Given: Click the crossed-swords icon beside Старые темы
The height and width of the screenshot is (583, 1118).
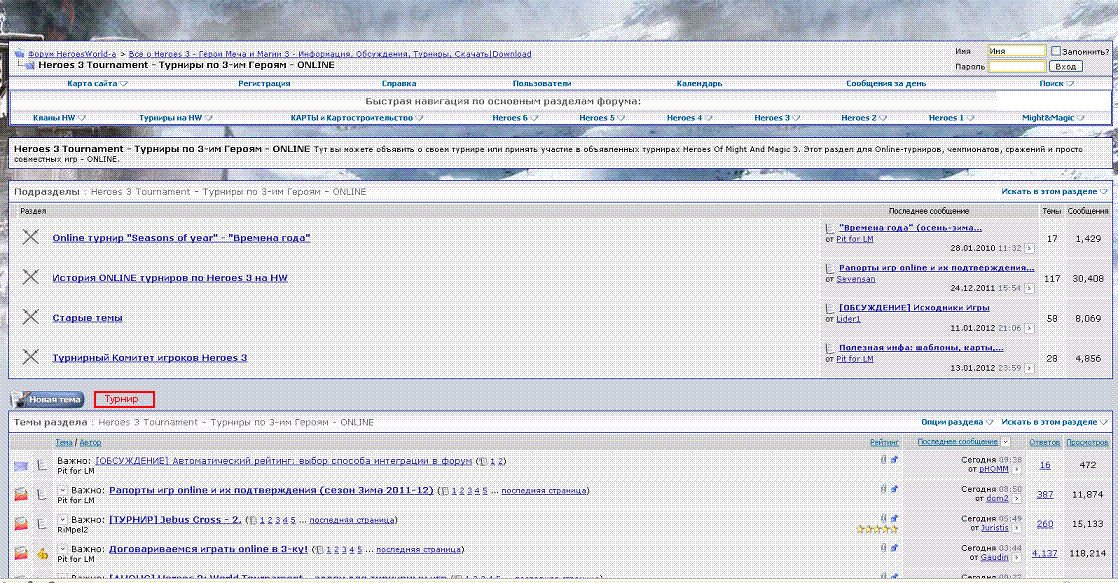Looking at the screenshot, I should [x=31, y=317].
